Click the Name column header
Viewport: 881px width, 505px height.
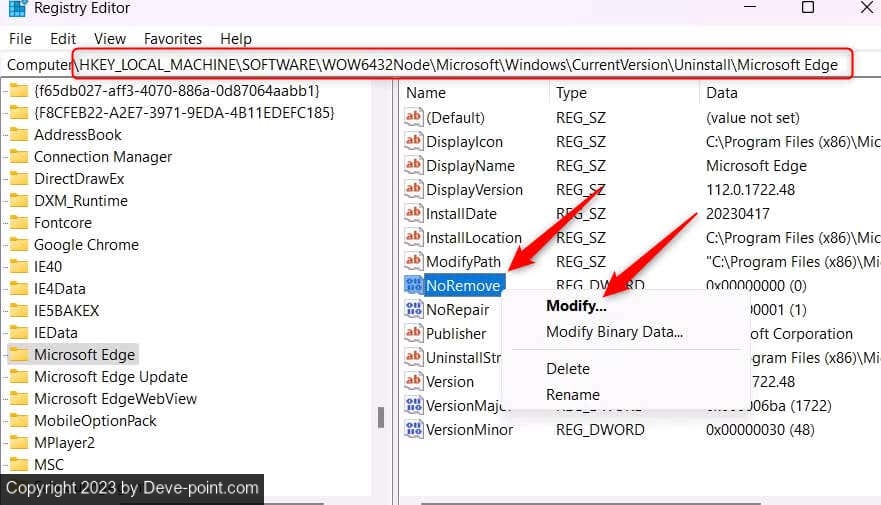(426, 93)
